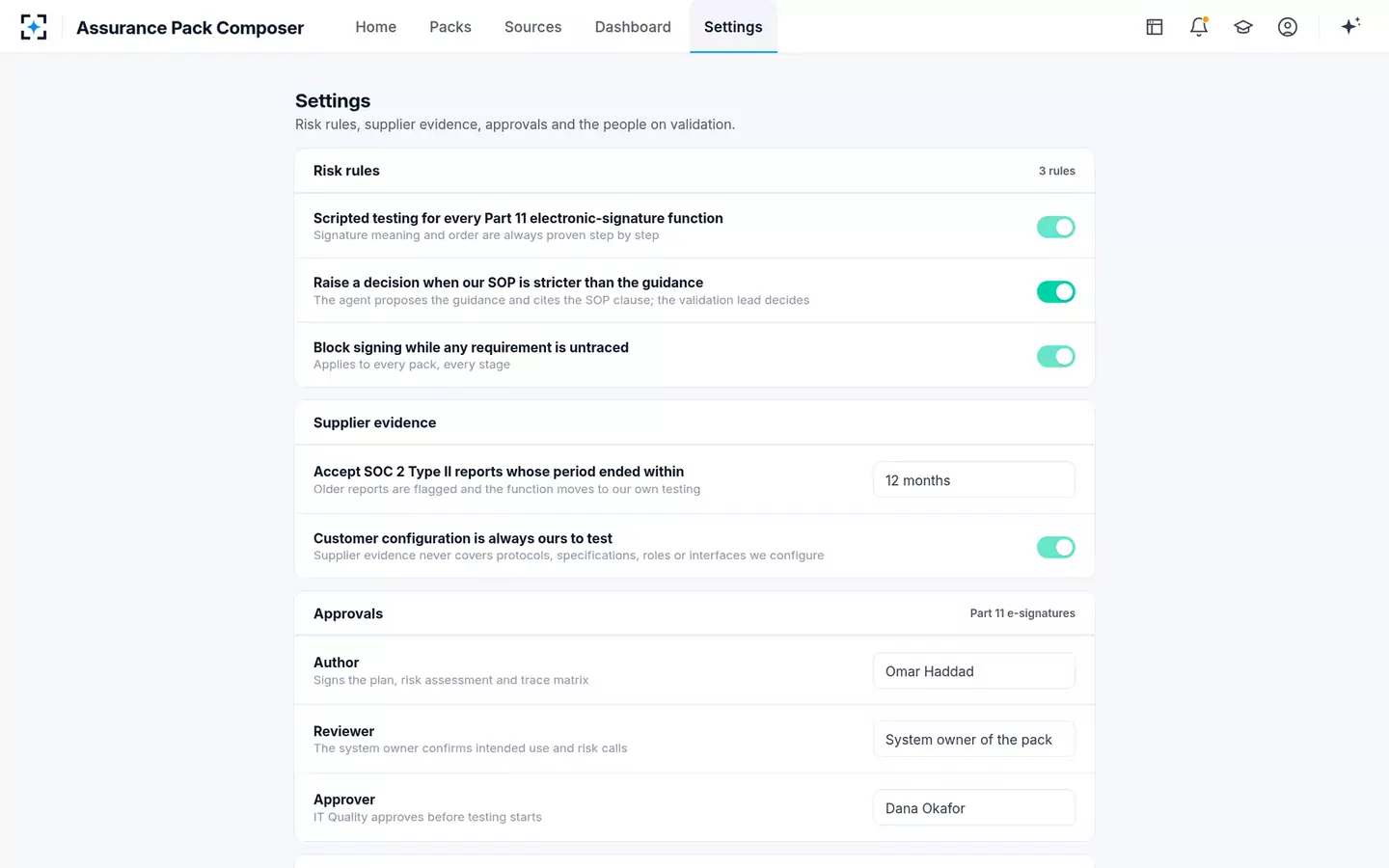Toggle customer configuration is always ours to test
1389x868 pixels.
coord(1056,547)
